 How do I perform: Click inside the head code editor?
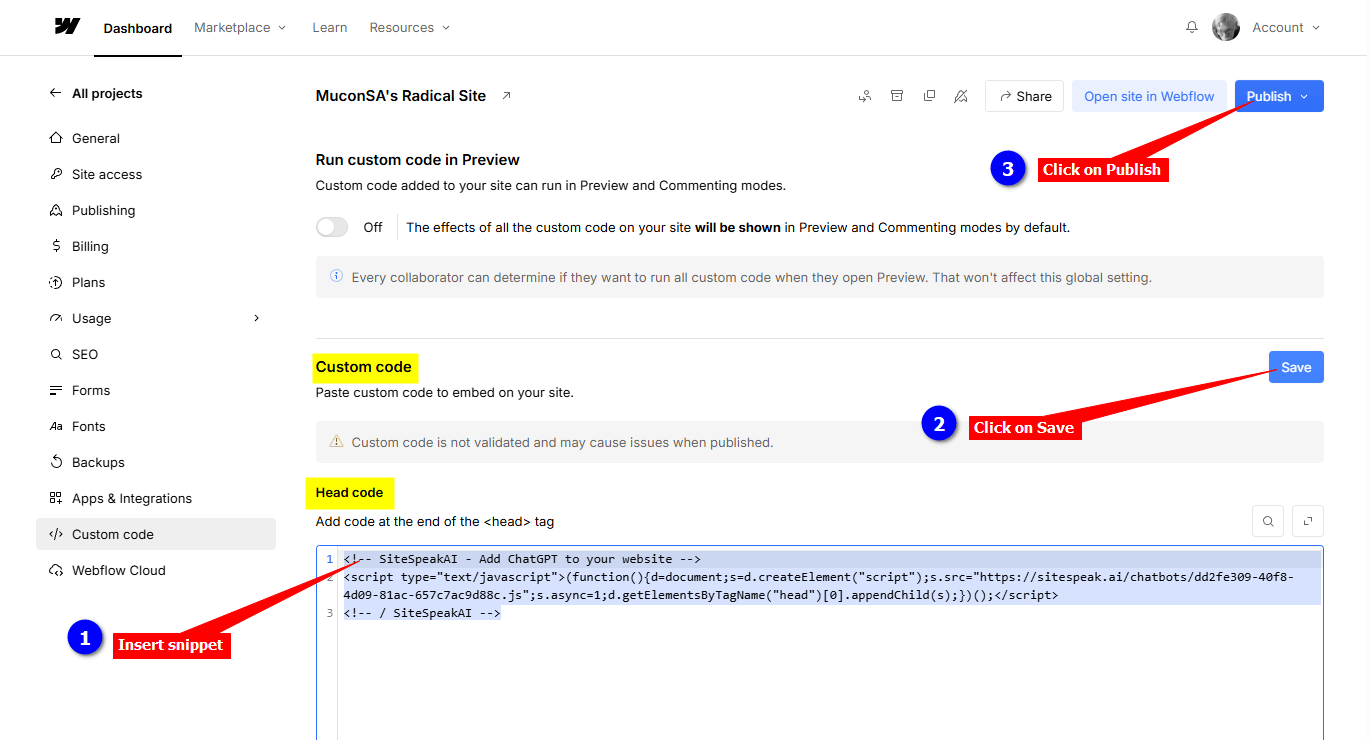[x=820, y=643]
